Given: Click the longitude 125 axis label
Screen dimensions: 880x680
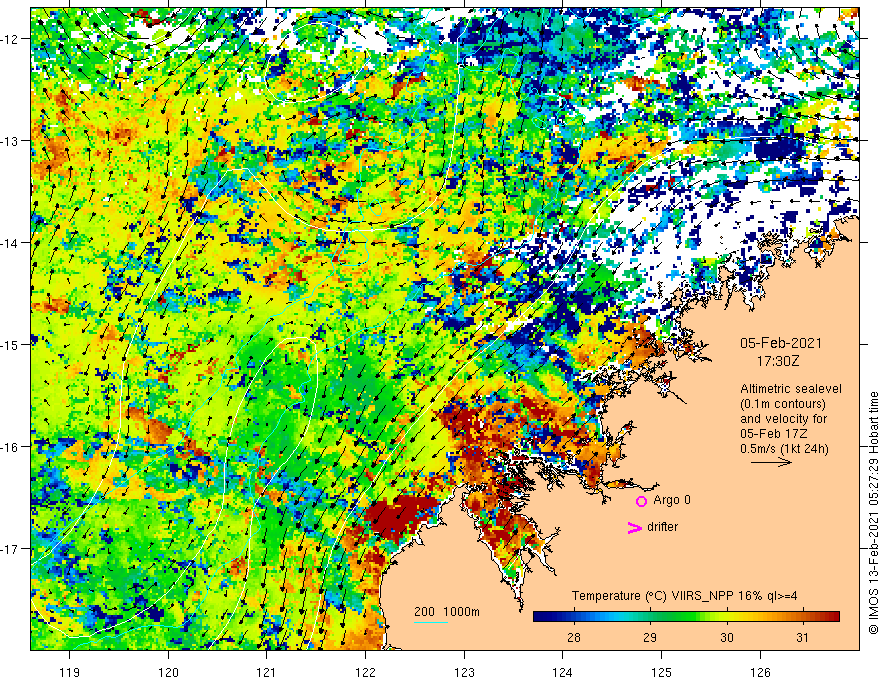Looking at the screenshot, I should coord(661,672).
